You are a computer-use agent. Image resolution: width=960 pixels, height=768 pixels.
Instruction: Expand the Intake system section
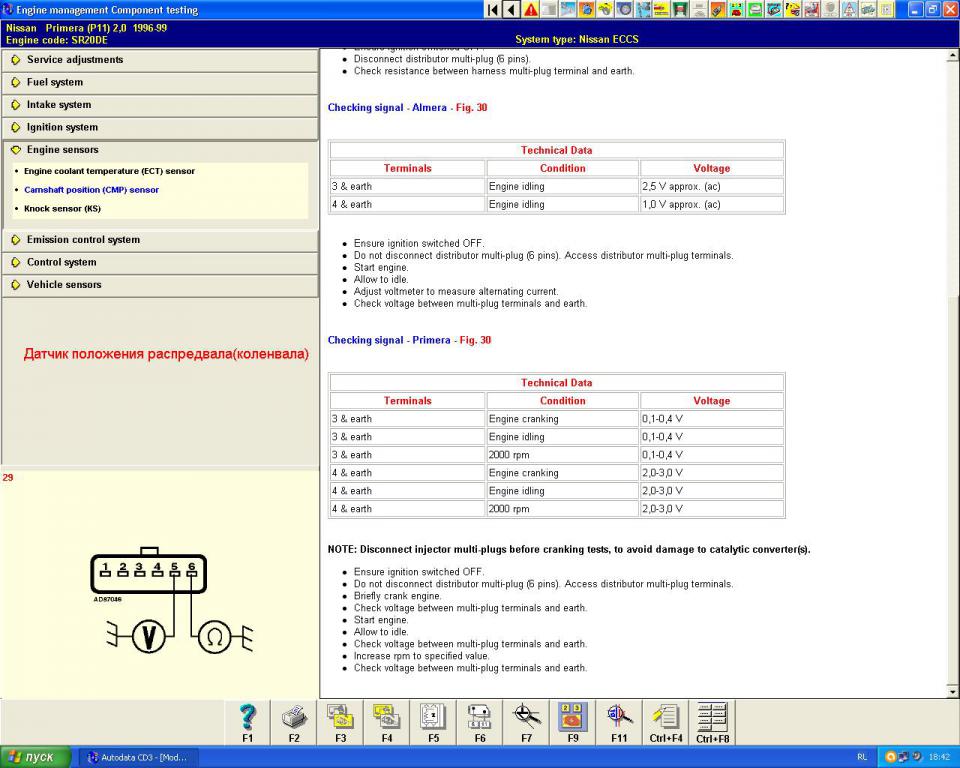(160, 105)
